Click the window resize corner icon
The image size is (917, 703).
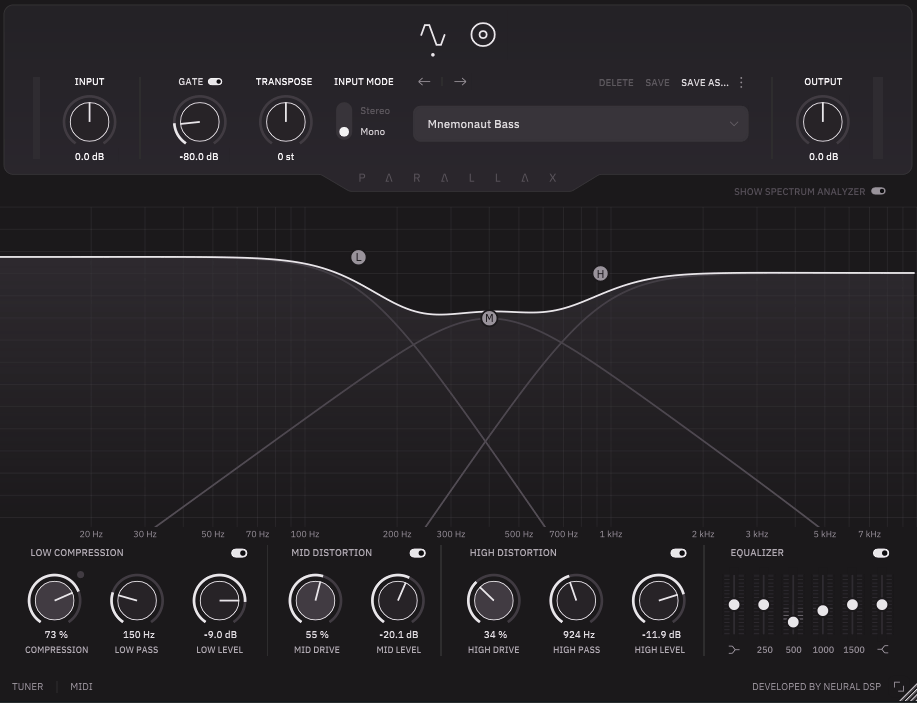(x=898, y=687)
